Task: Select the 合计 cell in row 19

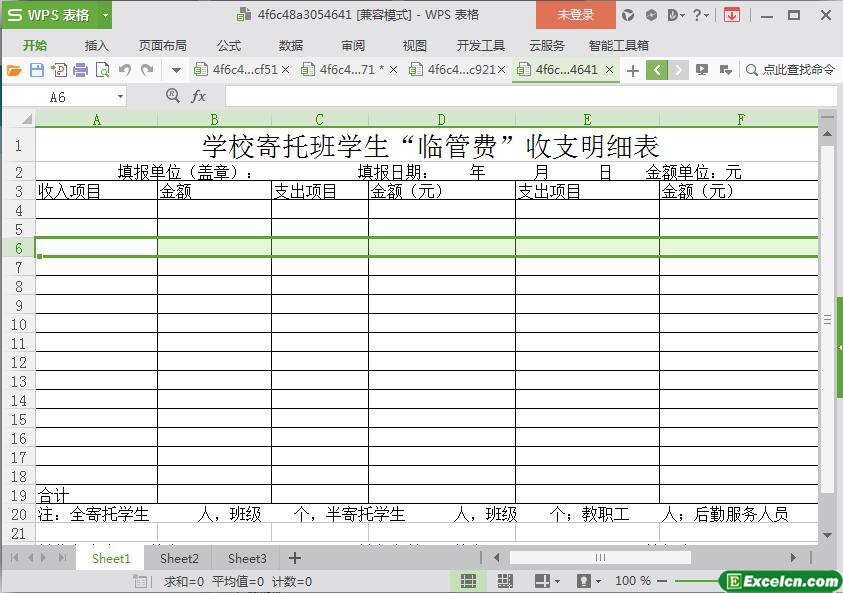Action: 96,495
